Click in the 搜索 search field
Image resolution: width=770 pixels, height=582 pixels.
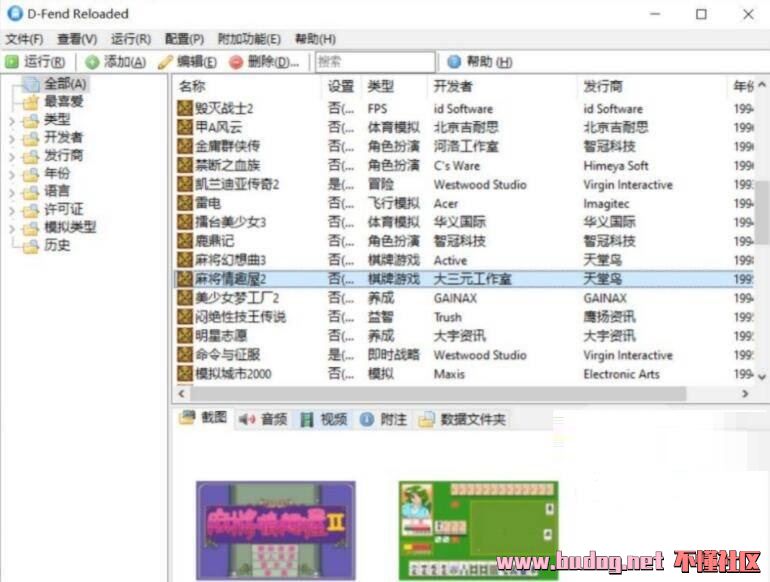[375, 62]
